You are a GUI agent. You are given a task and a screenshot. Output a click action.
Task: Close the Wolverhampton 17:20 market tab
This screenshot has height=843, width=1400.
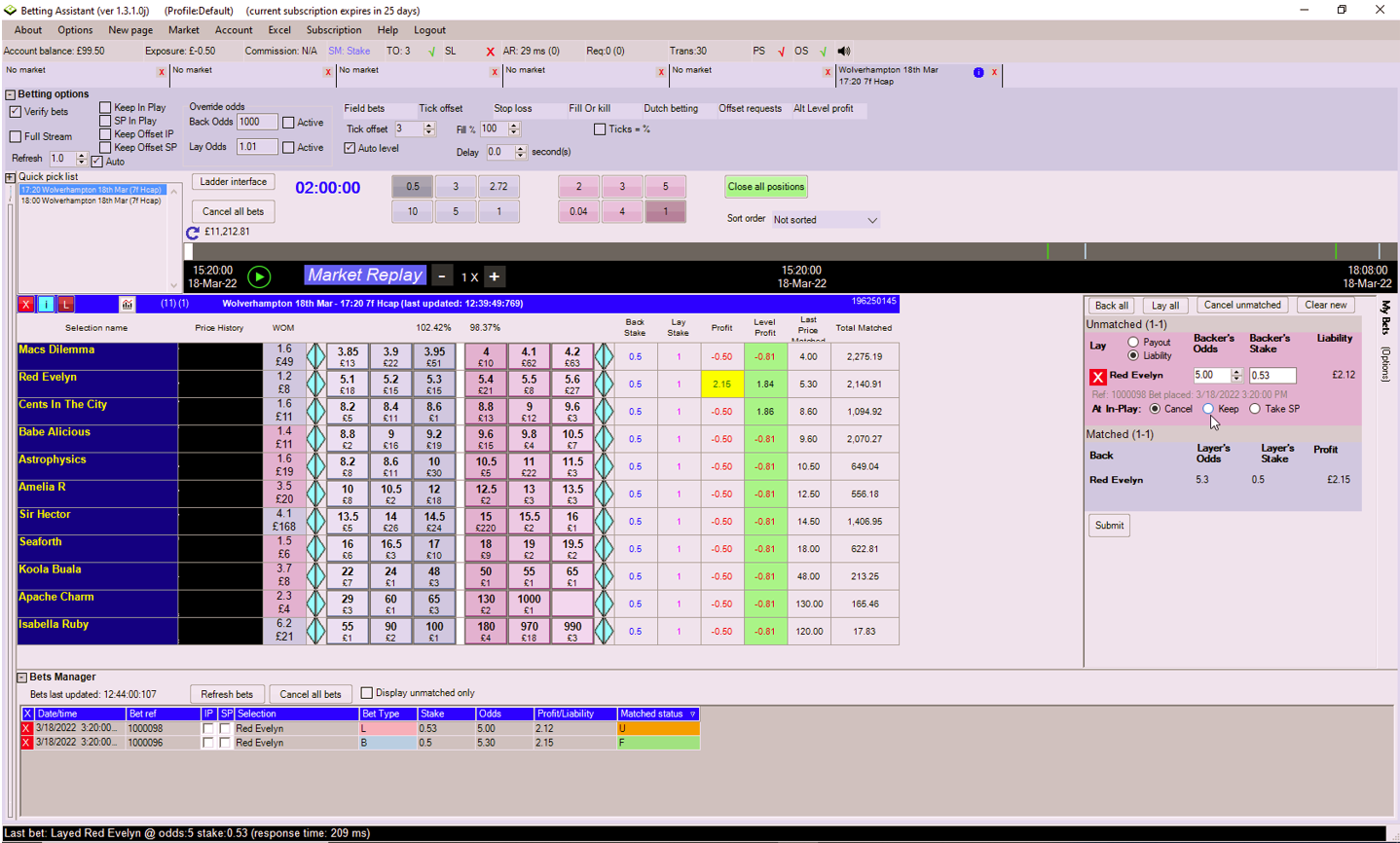994,72
